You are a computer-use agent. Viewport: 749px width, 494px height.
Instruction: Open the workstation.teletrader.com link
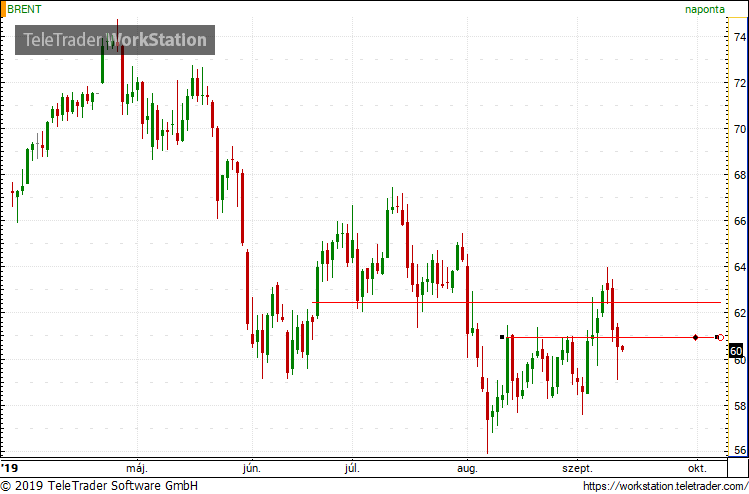tap(665, 486)
